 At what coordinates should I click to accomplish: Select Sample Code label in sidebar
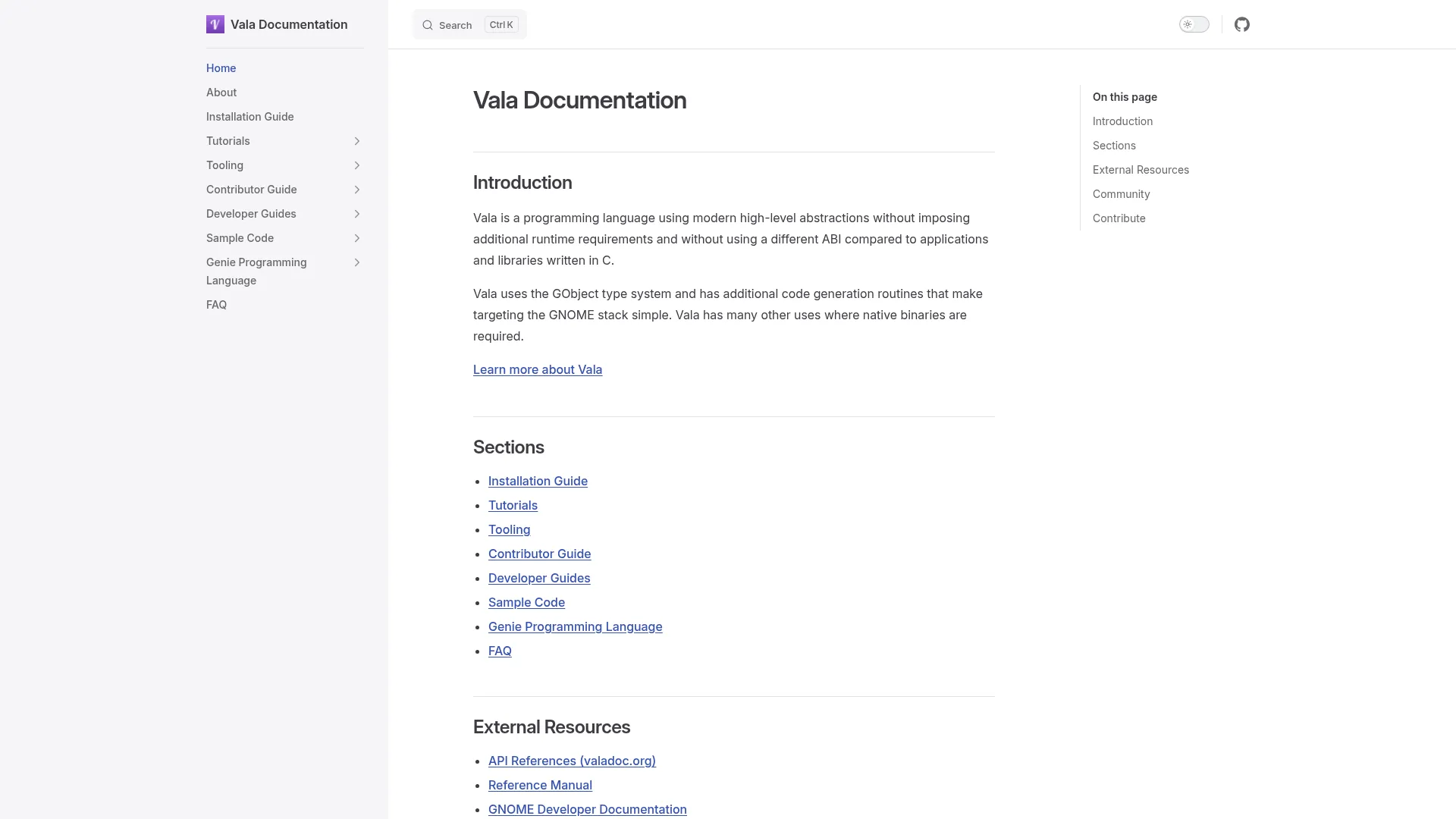click(x=240, y=238)
